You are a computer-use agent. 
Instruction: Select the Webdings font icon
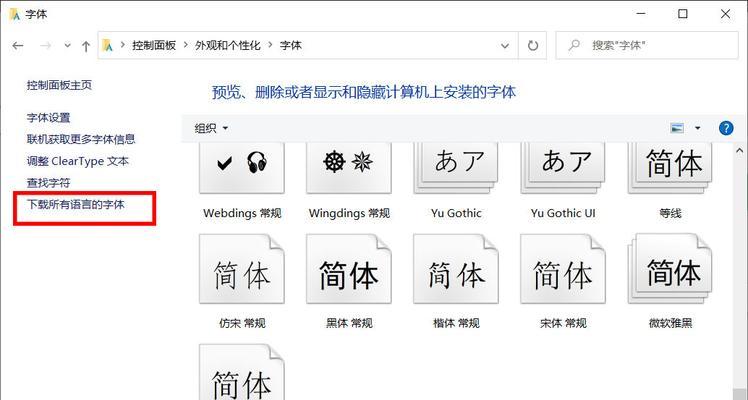(241, 166)
